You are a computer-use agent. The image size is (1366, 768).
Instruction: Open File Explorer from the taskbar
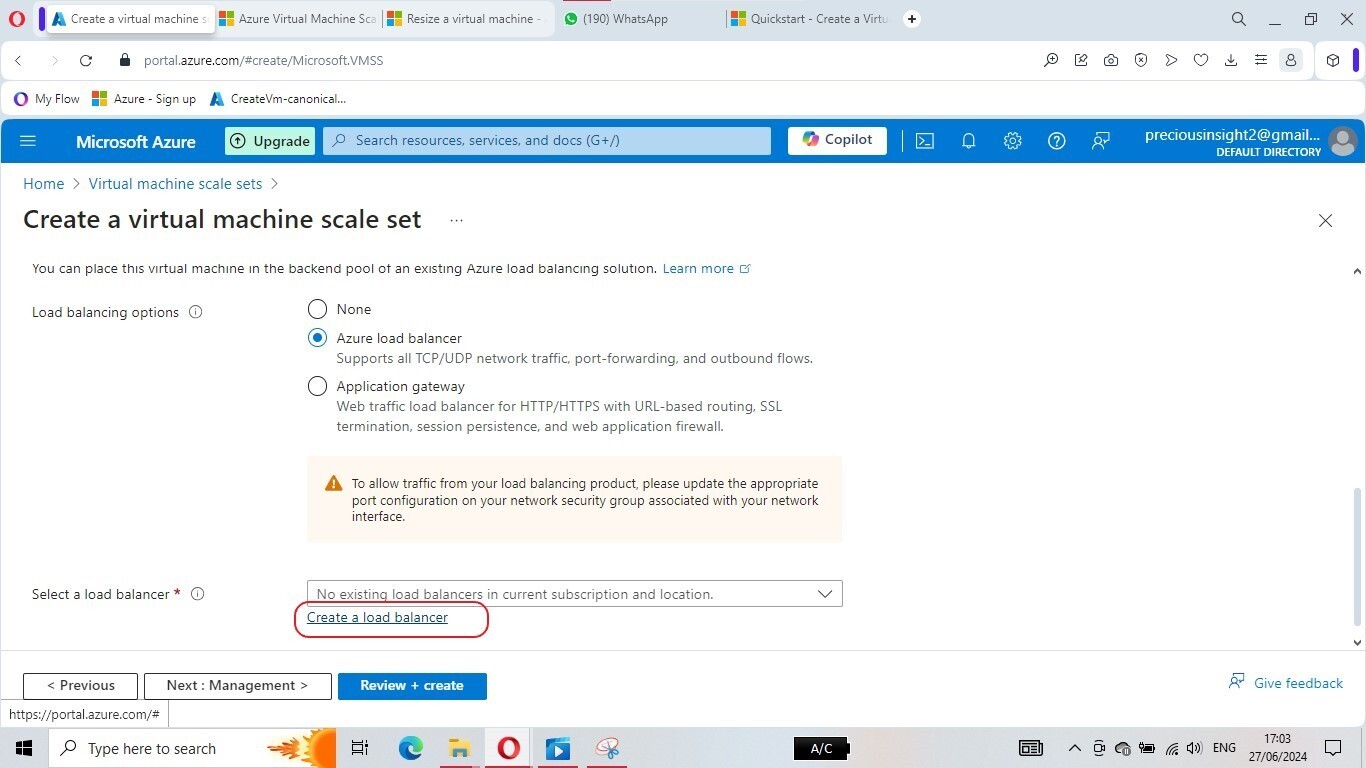tap(459, 748)
